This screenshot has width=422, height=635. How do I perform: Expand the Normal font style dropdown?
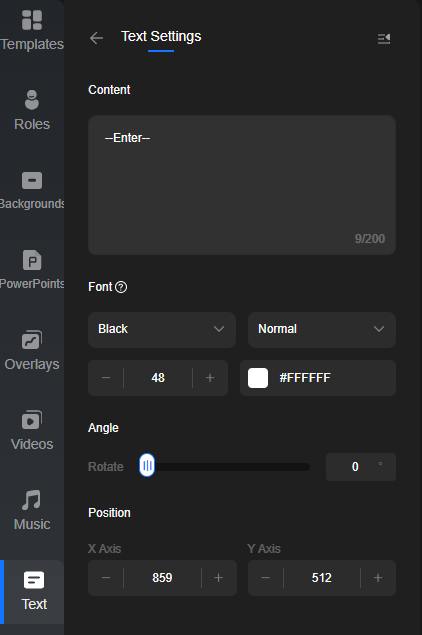pyautogui.click(x=322, y=330)
